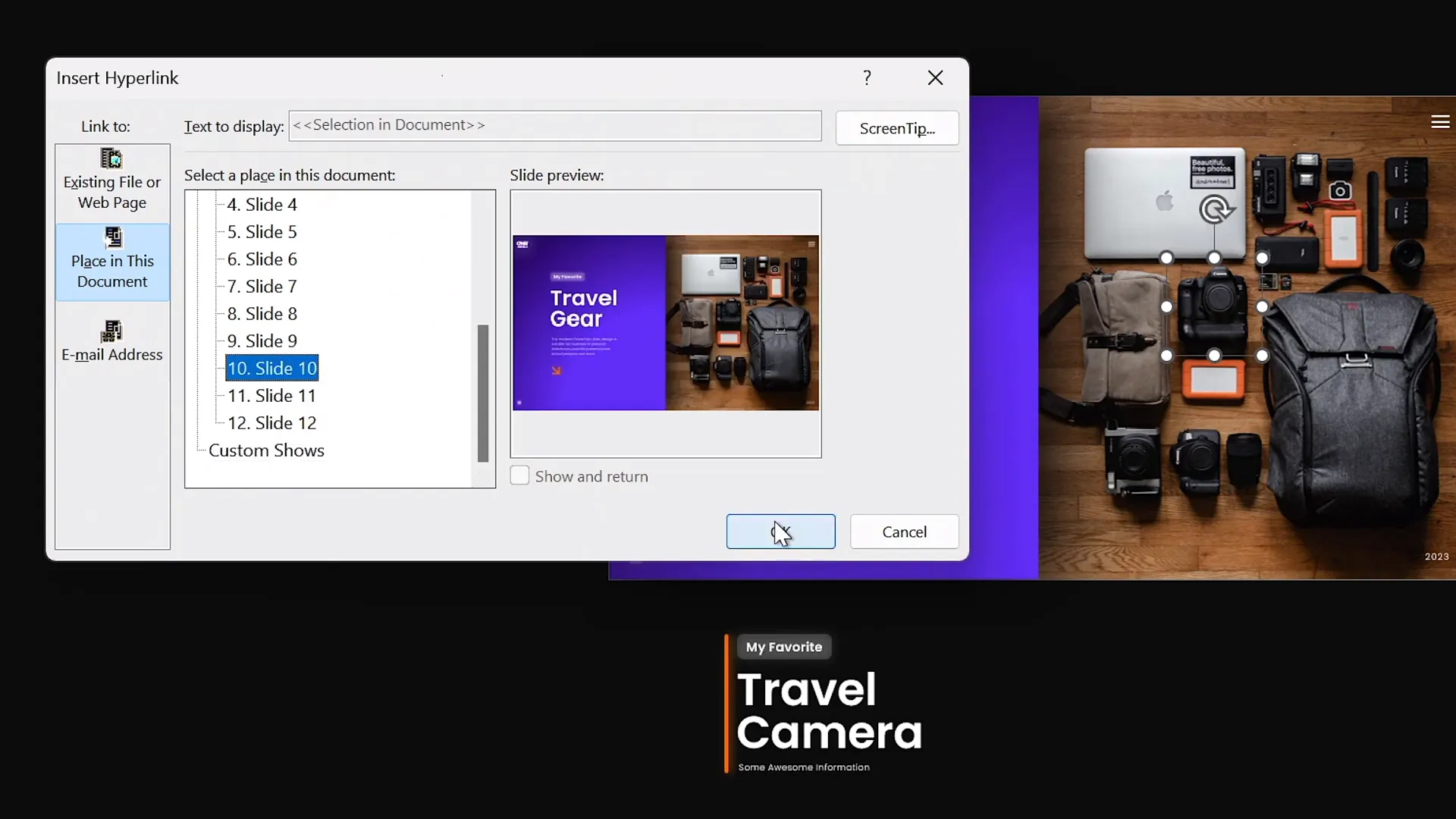Image resolution: width=1456 pixels, height=819 pixels.
Task: Click the Existing File or Web Page icon
Action: [x=111, y=158]
